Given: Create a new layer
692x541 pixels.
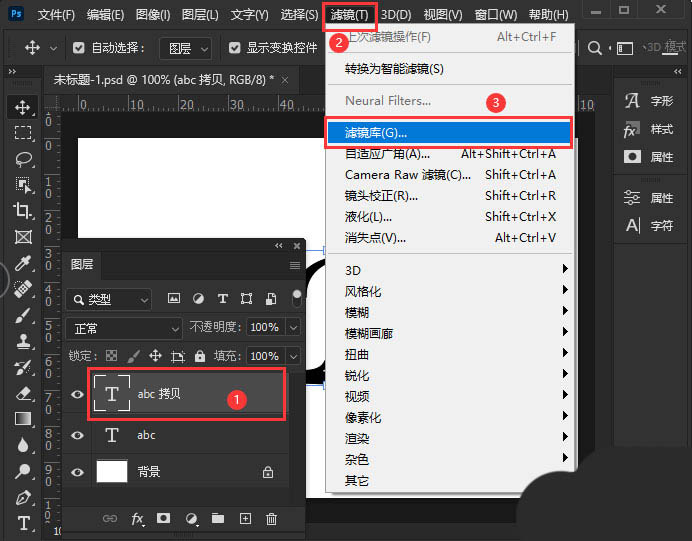Looking at the screenshot, I should (245, 518).
